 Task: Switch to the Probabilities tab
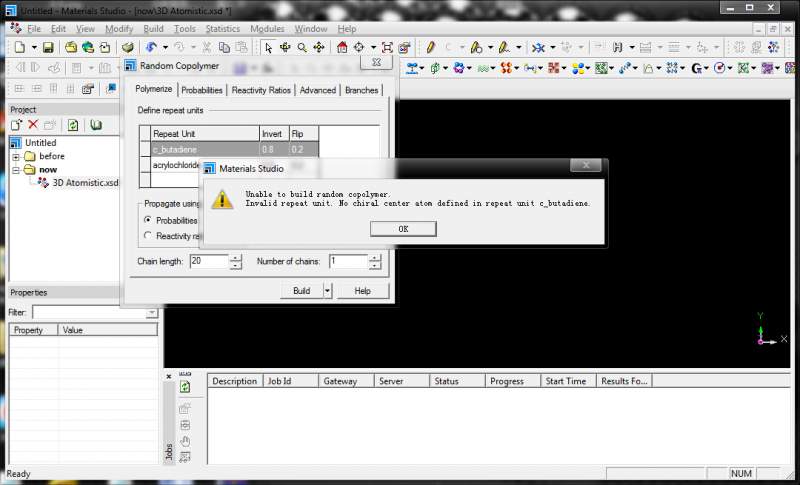(202, 90)
